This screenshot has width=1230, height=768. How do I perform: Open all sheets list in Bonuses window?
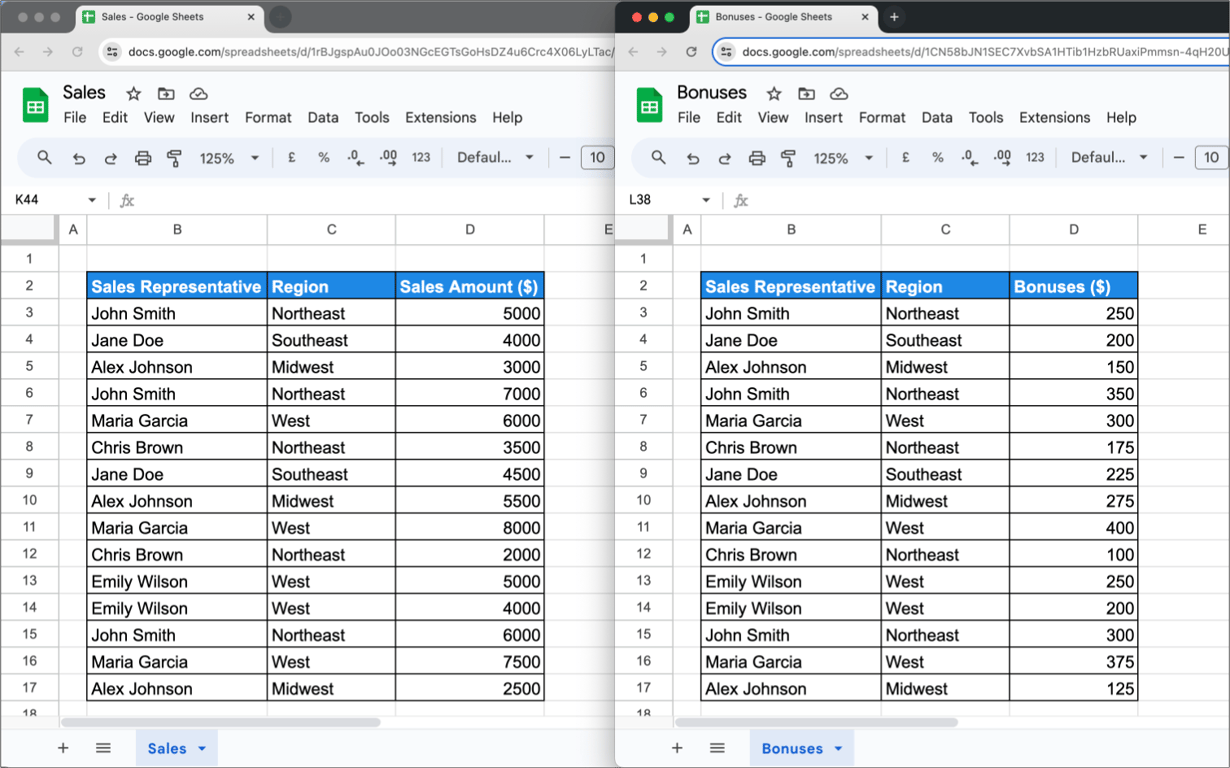717,748
